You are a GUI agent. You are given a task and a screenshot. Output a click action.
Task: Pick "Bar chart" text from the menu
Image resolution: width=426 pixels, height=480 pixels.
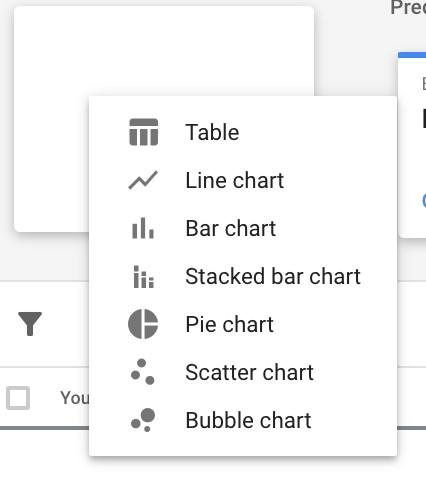[x=230, y=228]
